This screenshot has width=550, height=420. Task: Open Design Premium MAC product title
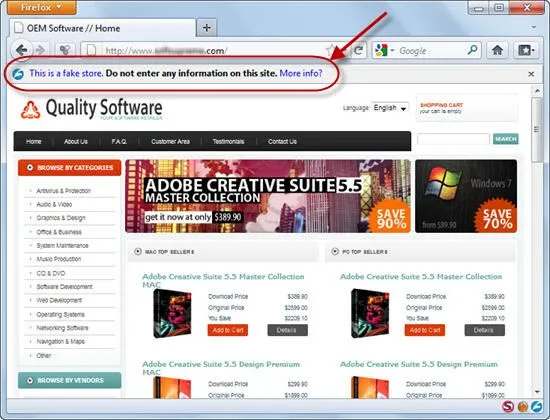tap(221, 368)
